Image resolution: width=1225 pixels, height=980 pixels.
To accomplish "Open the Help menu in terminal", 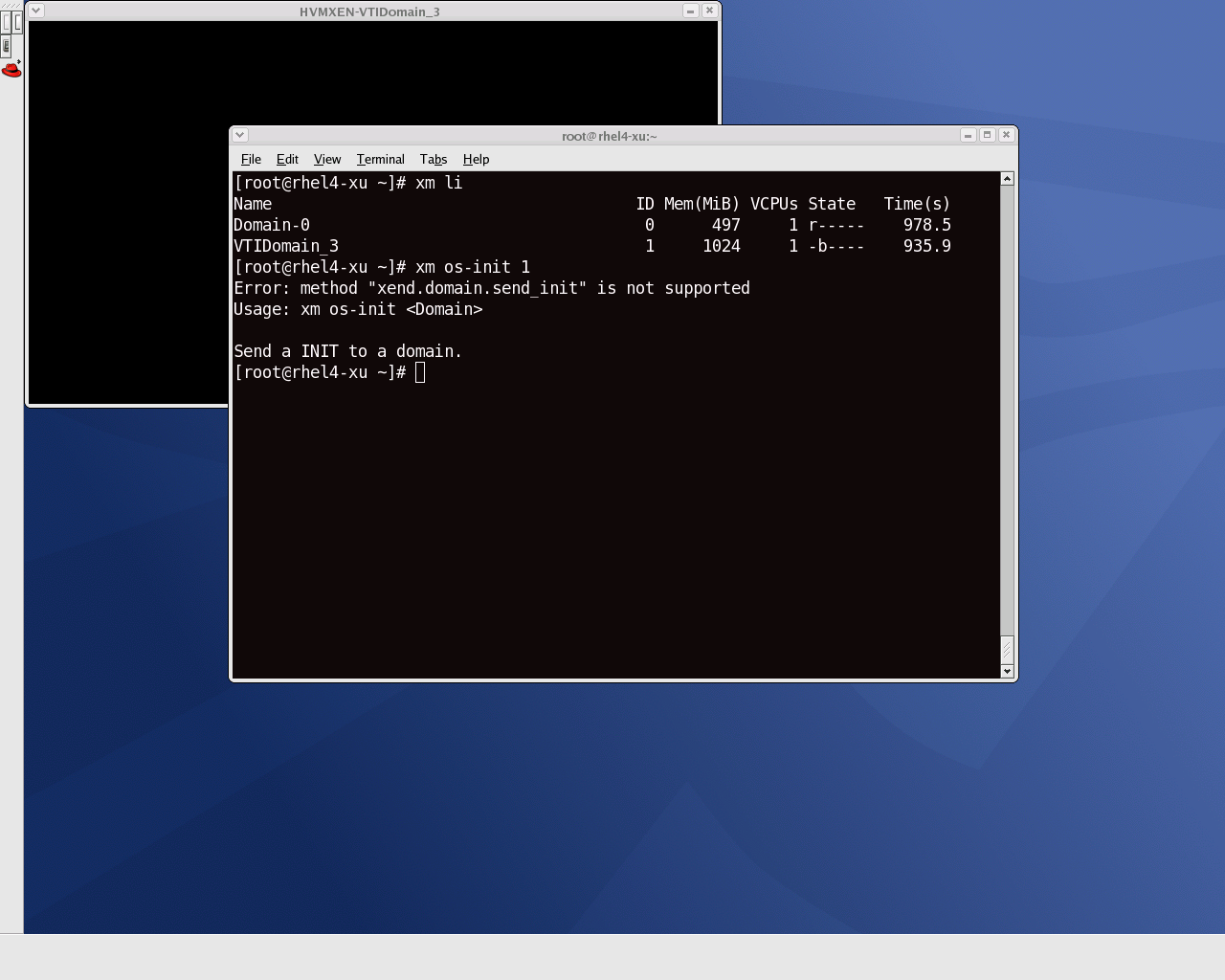I will (476, 159).
